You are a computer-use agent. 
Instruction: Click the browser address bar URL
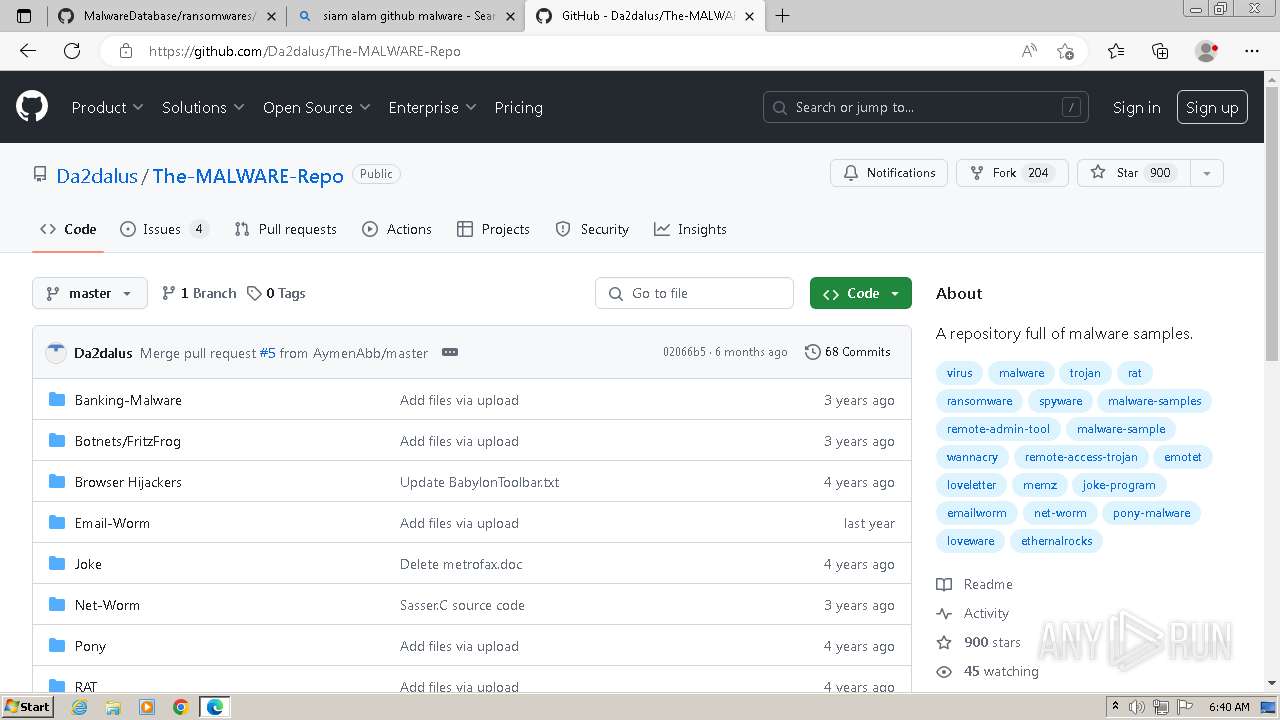pyautogui.click(x=305, y=51)
